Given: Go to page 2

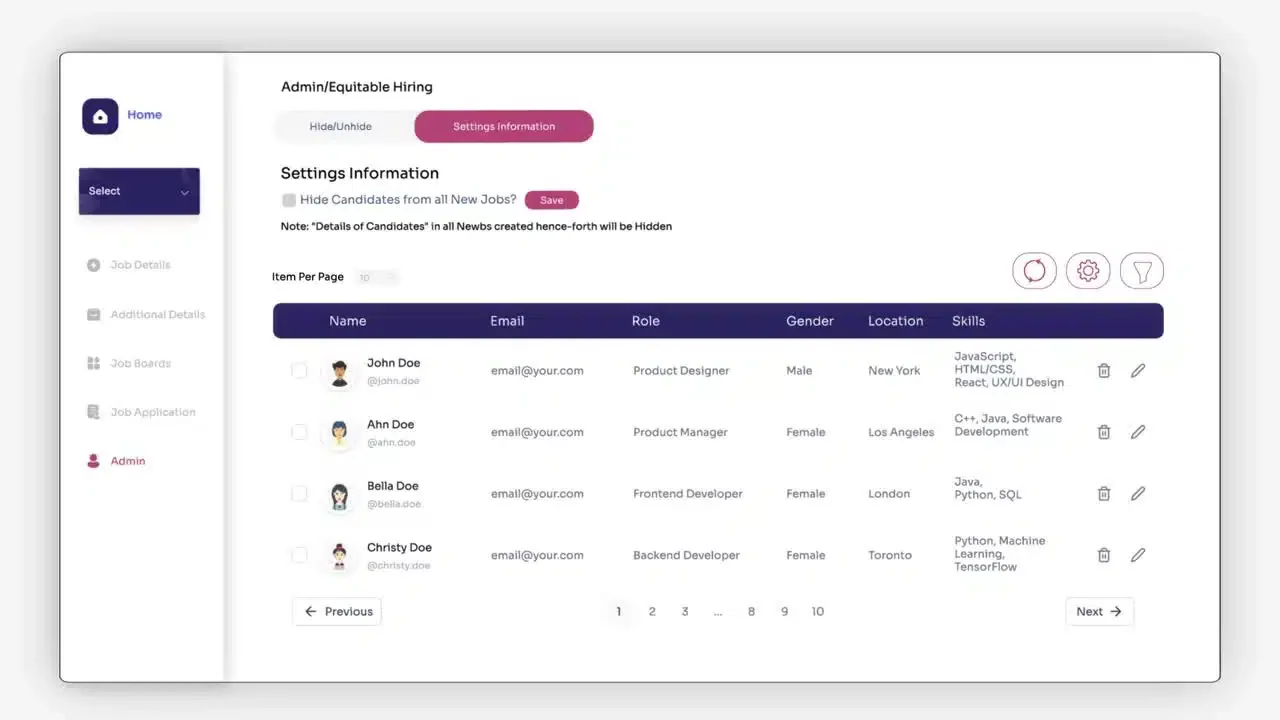Looking at the screenshot, I should point(652,612).
